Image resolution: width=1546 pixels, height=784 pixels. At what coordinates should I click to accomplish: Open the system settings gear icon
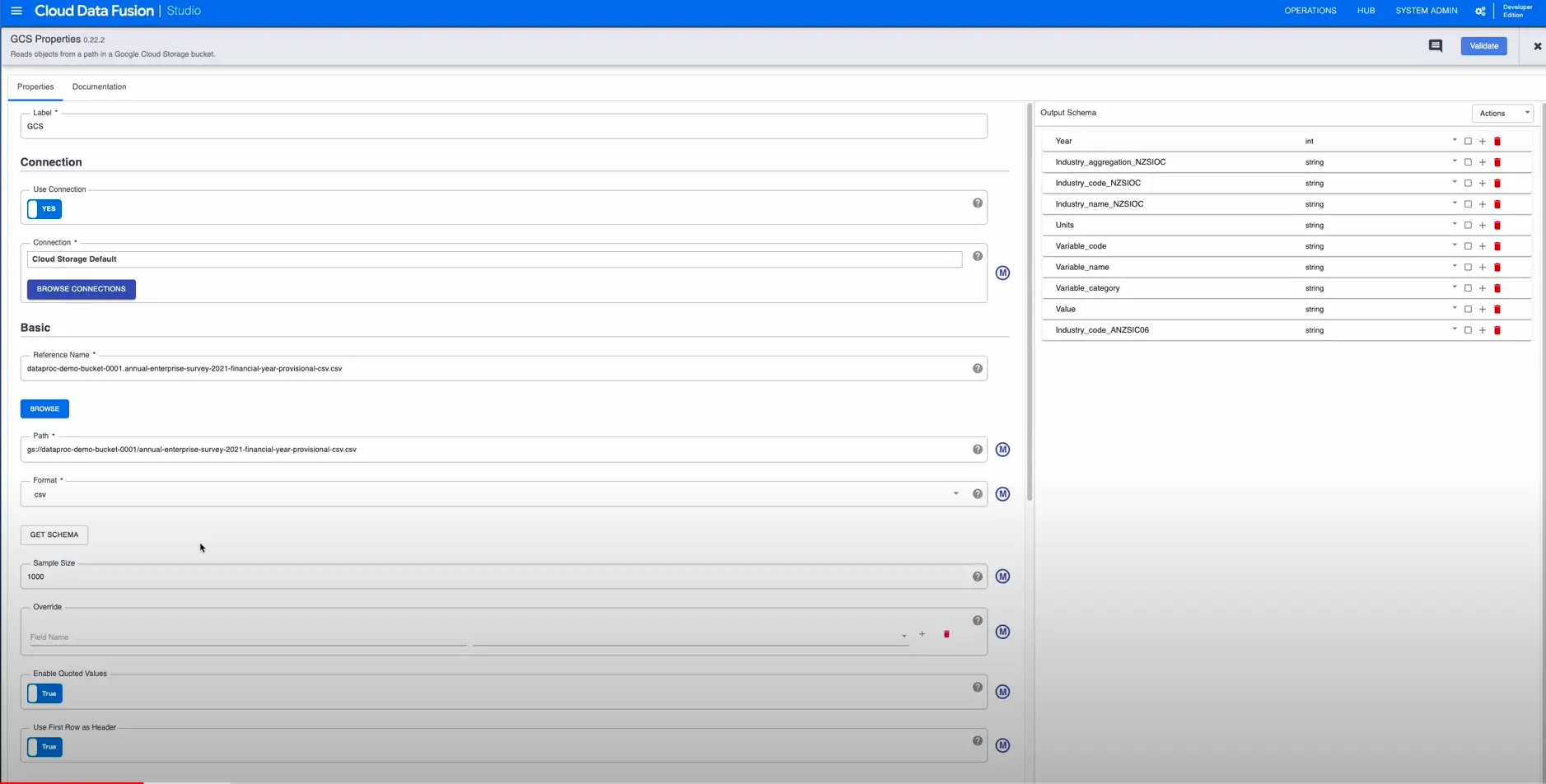pos(1480,11)
